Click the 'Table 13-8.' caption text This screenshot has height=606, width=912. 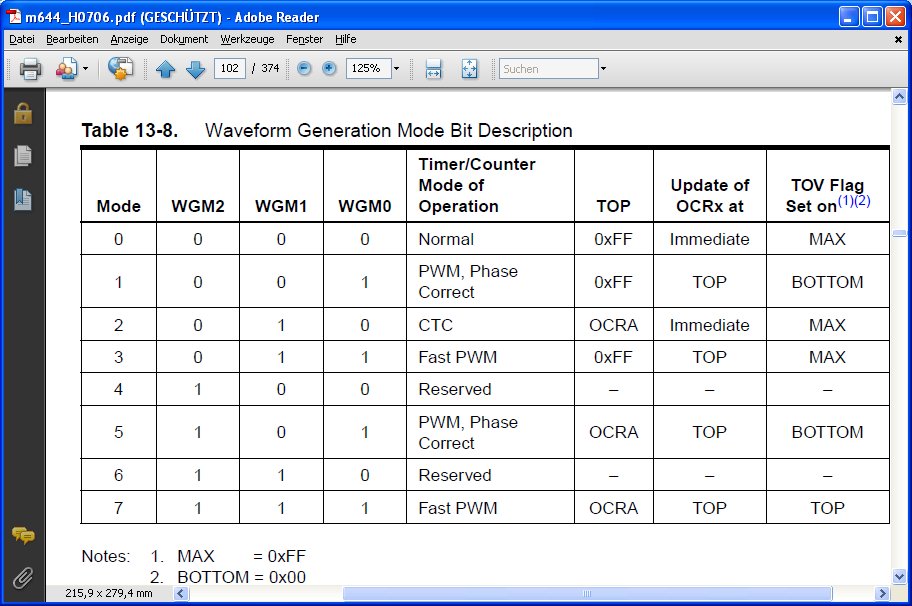click(x=130, y=130)
